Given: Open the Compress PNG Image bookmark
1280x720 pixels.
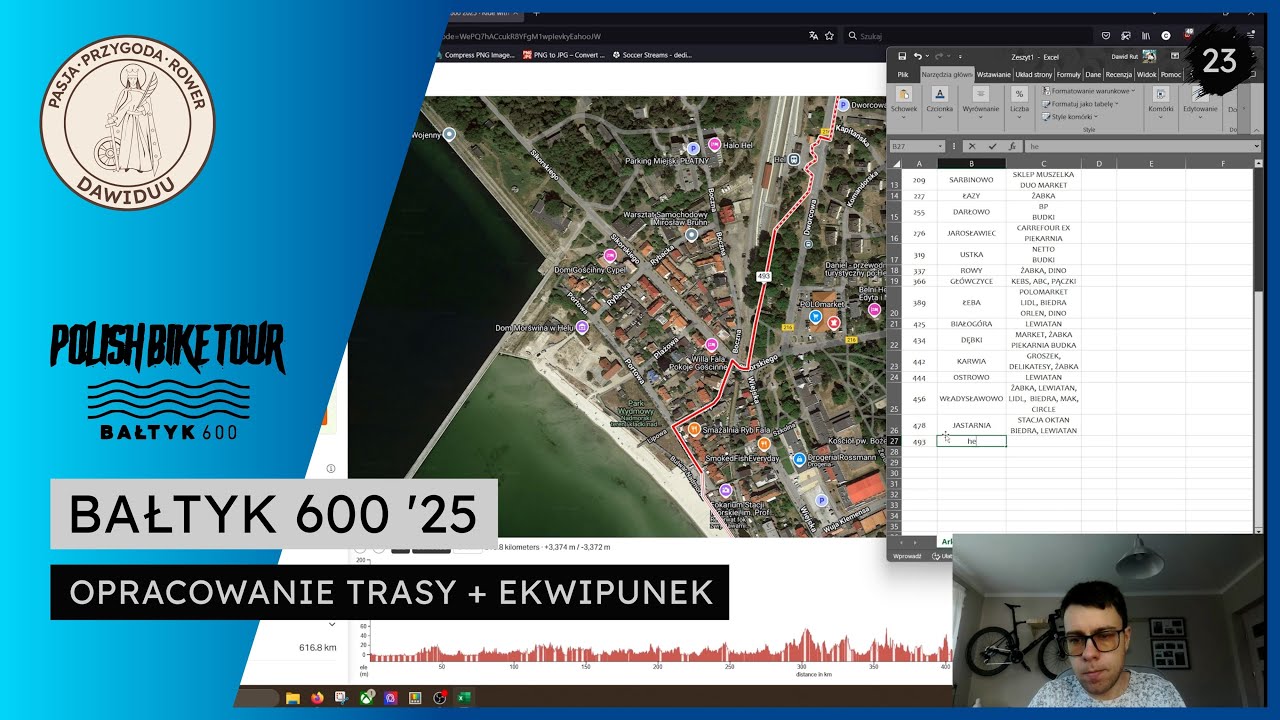Looking at the screenshot, I should pyautogui.click(x=475, y=55).
